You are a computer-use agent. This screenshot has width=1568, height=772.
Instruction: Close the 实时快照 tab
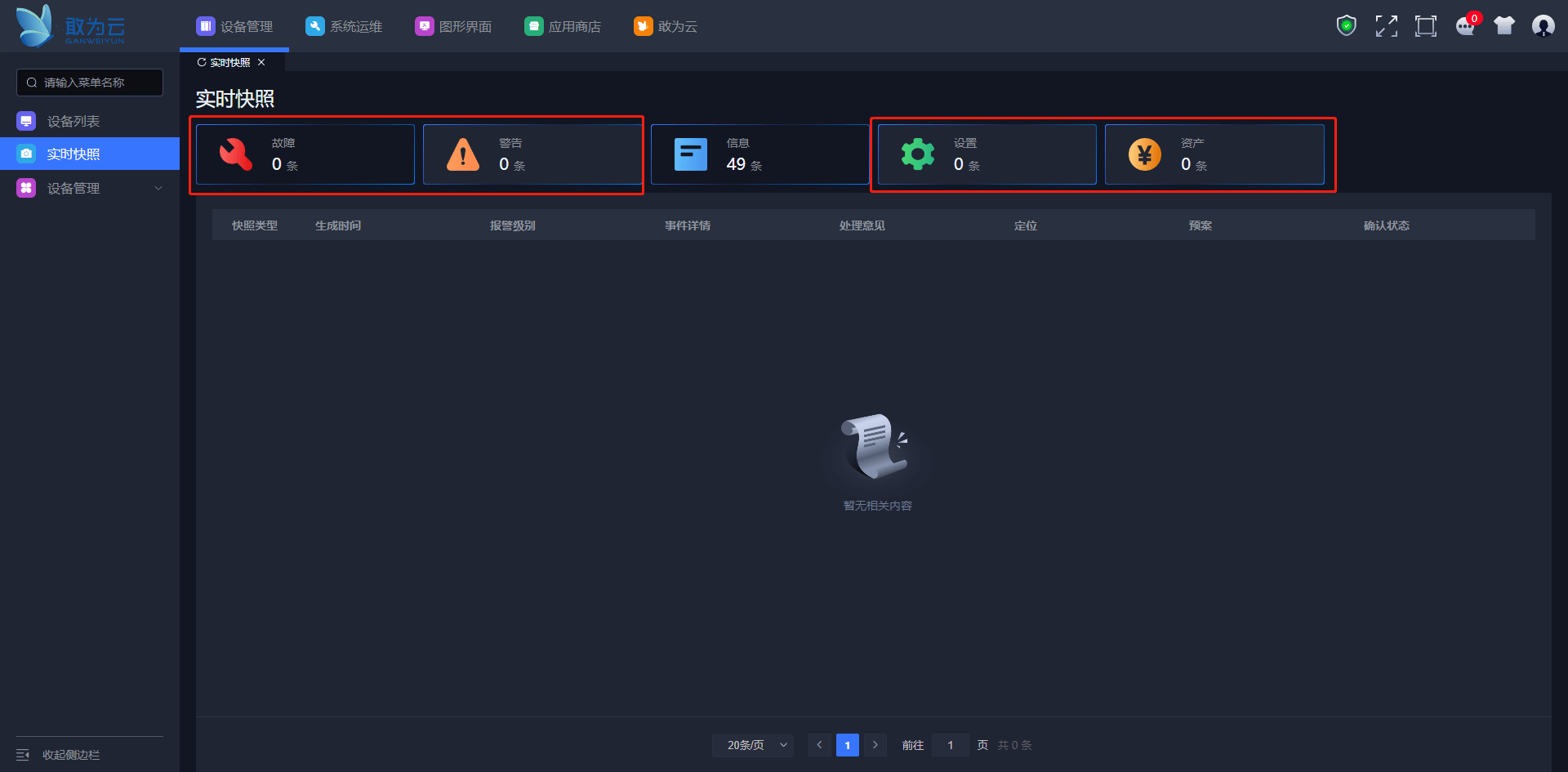point(261,62)
